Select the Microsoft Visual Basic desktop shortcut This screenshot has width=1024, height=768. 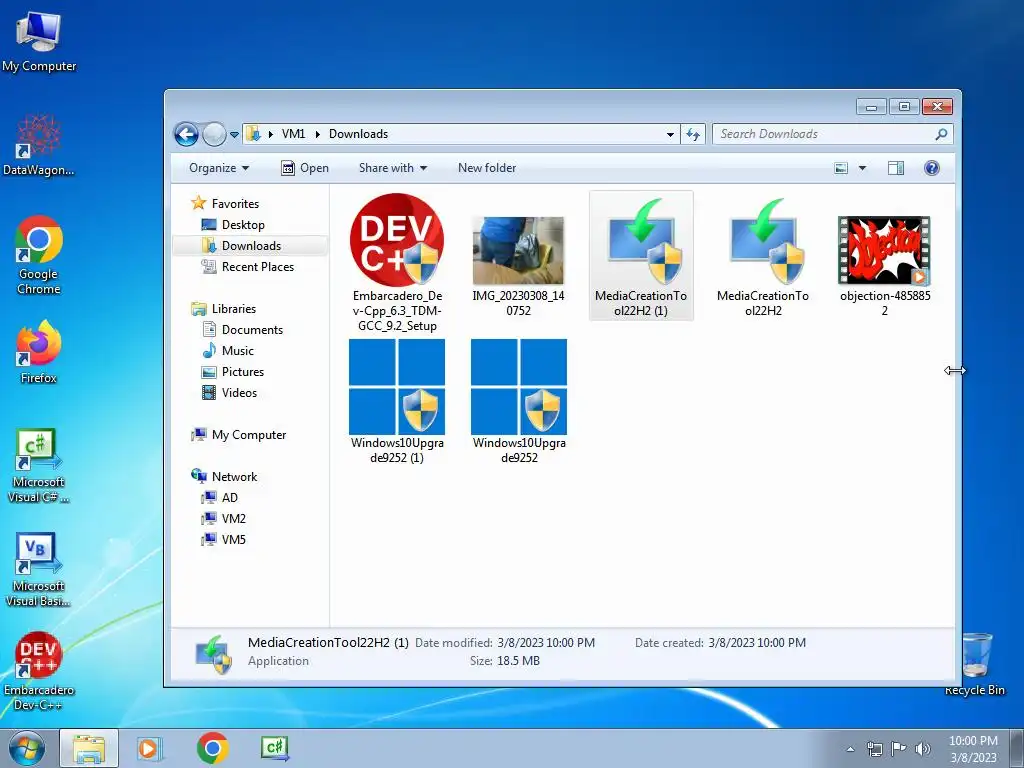point(38,569)
